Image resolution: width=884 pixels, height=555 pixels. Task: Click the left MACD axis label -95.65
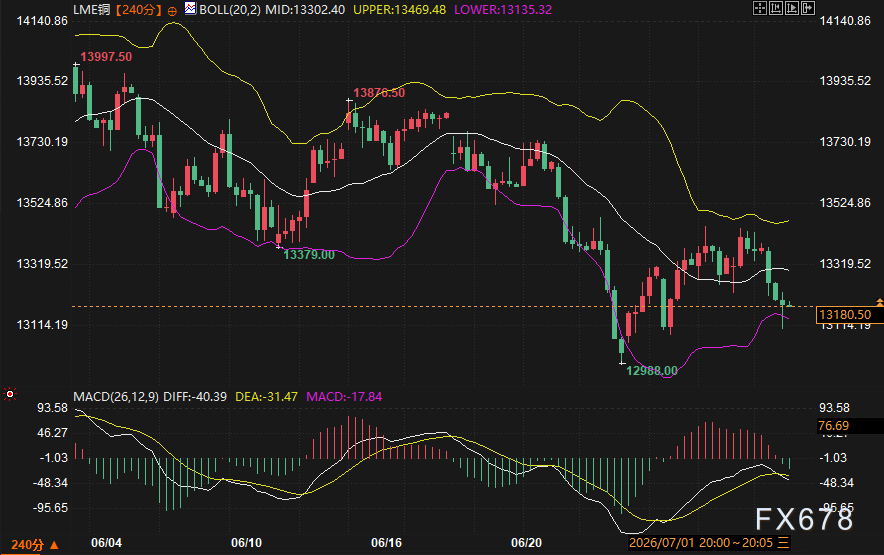[50, 508]
